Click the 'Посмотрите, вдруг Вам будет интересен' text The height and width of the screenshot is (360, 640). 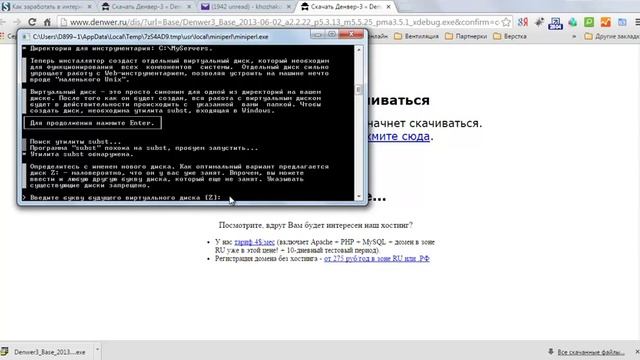pos(316,225)
